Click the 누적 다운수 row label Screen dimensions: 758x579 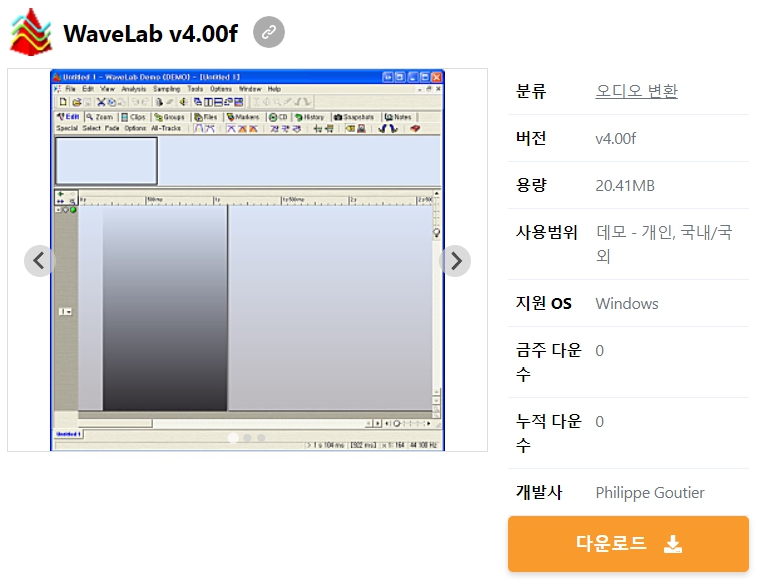click(x=549, y=433)
